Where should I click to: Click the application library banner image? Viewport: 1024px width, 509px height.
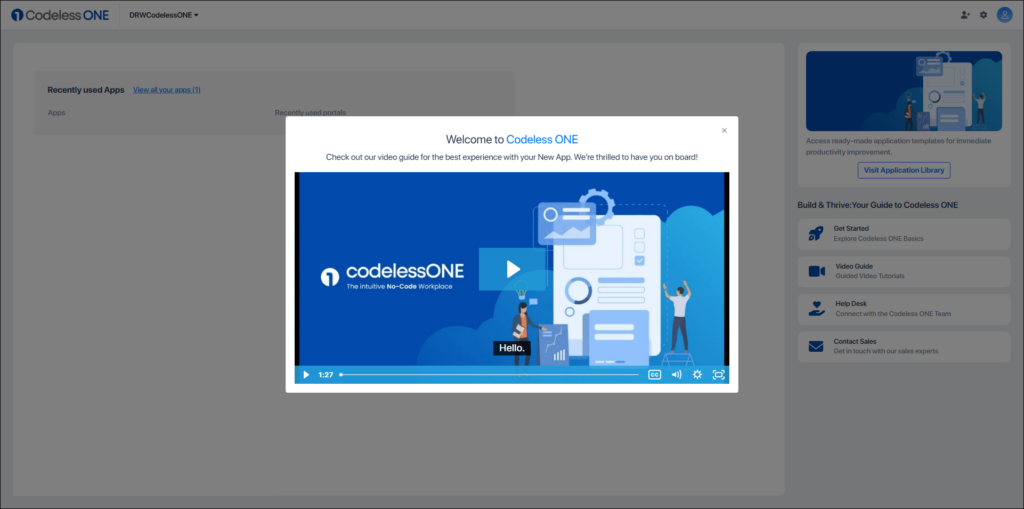tap(904, 91)
